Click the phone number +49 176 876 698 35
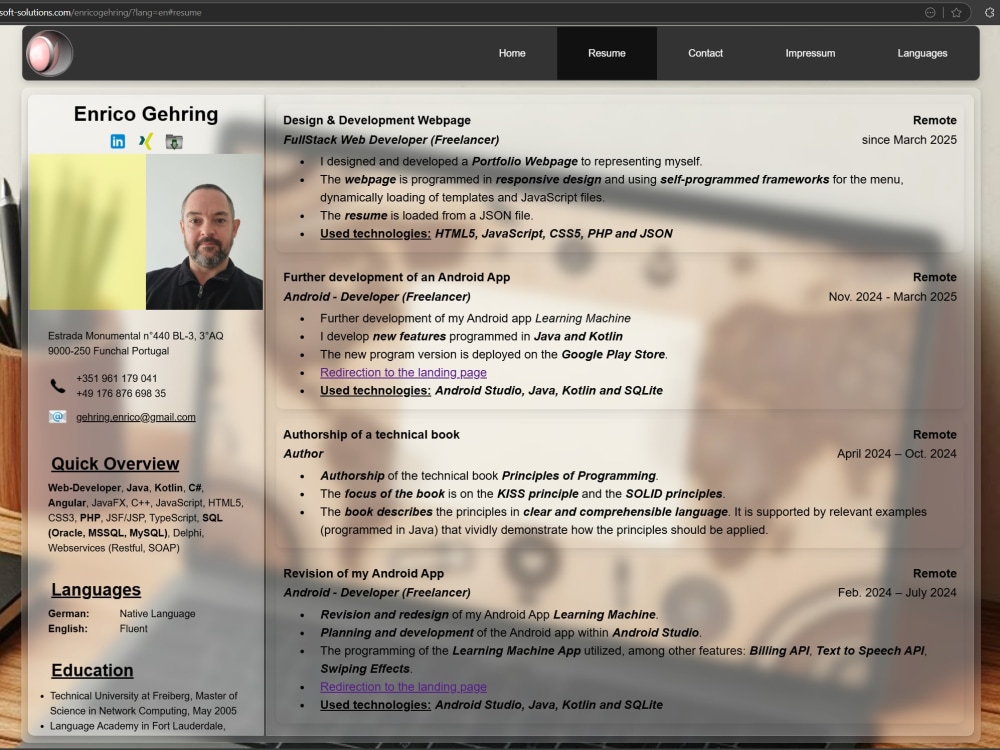The width and height of the screenshot is (1000, 750). [121, 393]
